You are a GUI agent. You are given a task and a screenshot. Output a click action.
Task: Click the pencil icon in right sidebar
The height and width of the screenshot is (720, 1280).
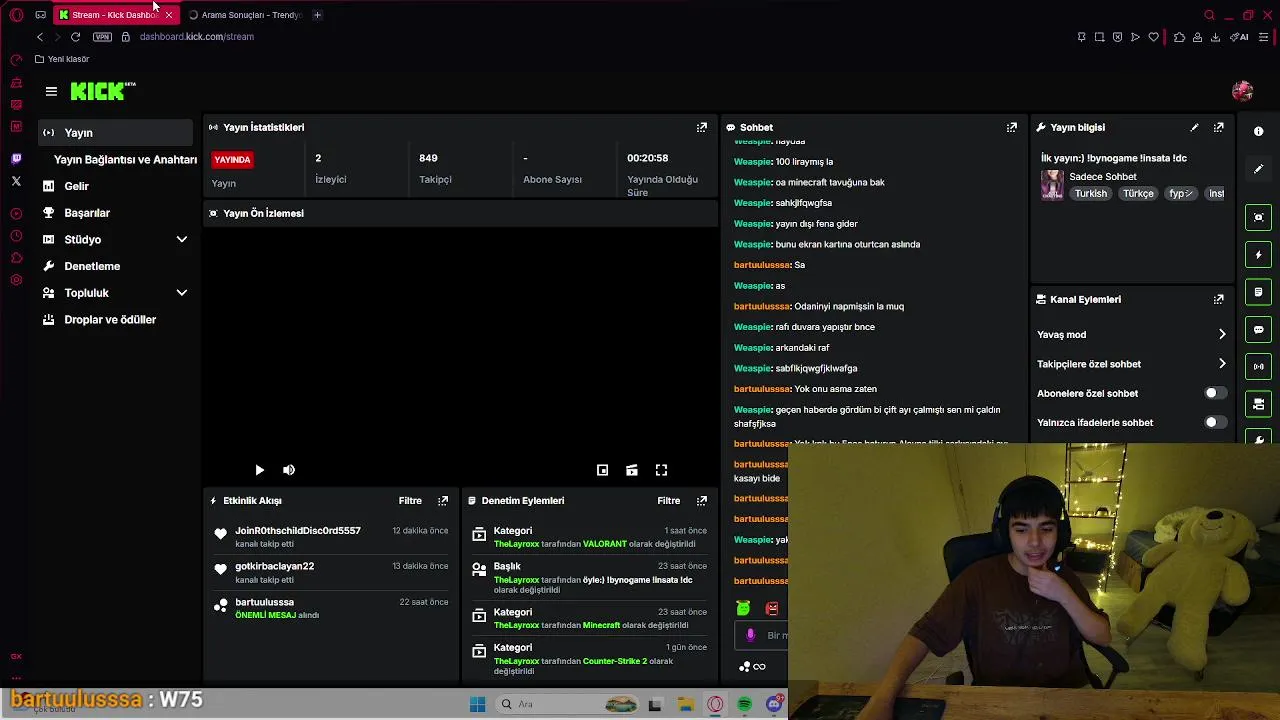click(x=1258, y=169)
